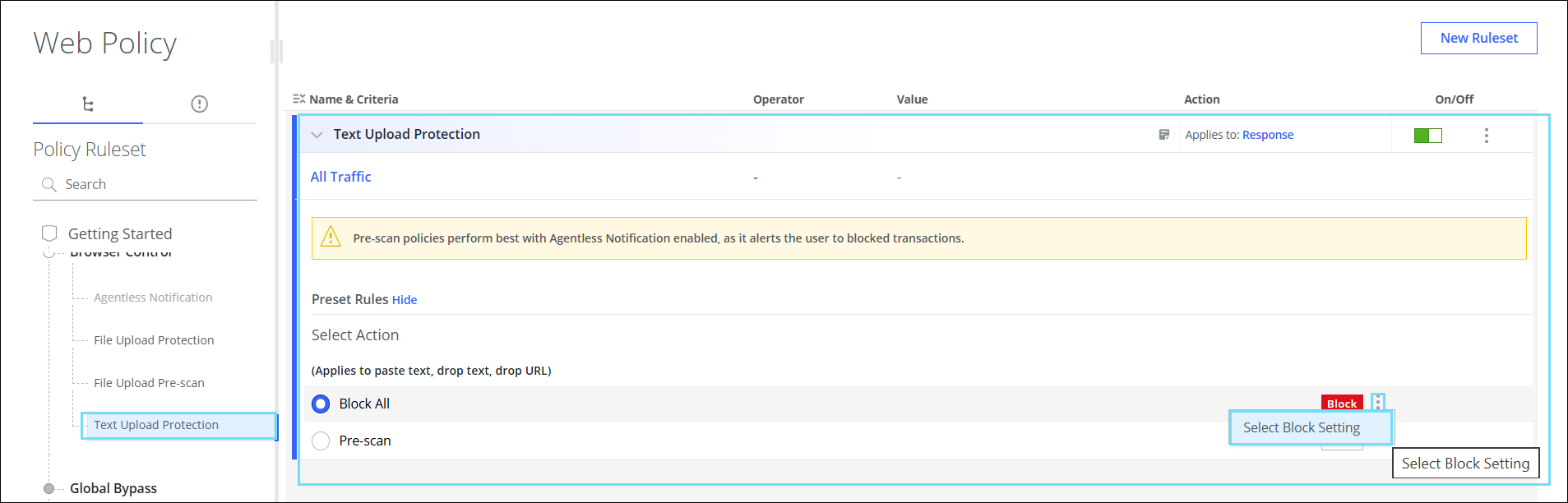1568x503 pixels.
Task: Open the alerts tab with exclamation icon
Action: [199, 104]
